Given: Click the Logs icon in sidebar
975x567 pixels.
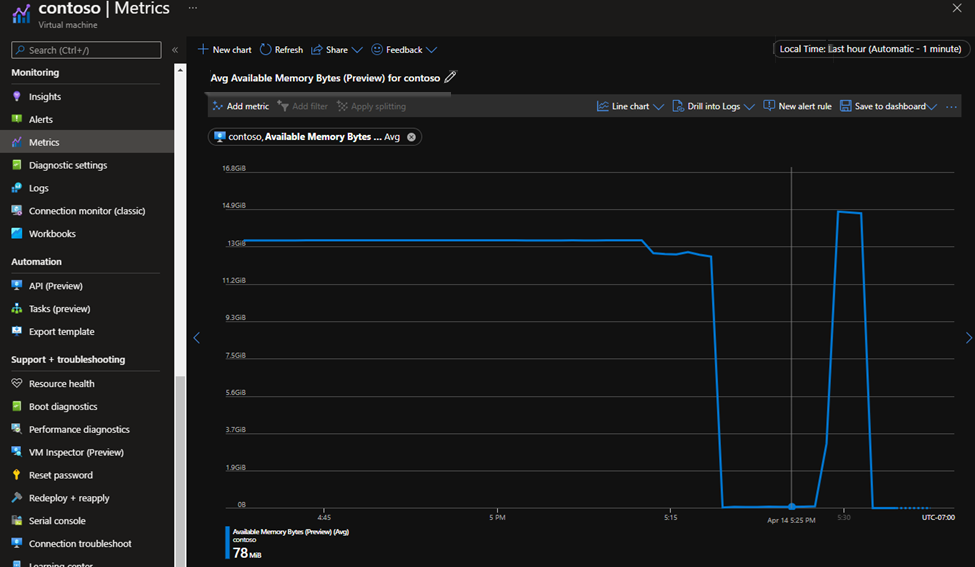Looking at the screenshot, I should coord(17,188).
